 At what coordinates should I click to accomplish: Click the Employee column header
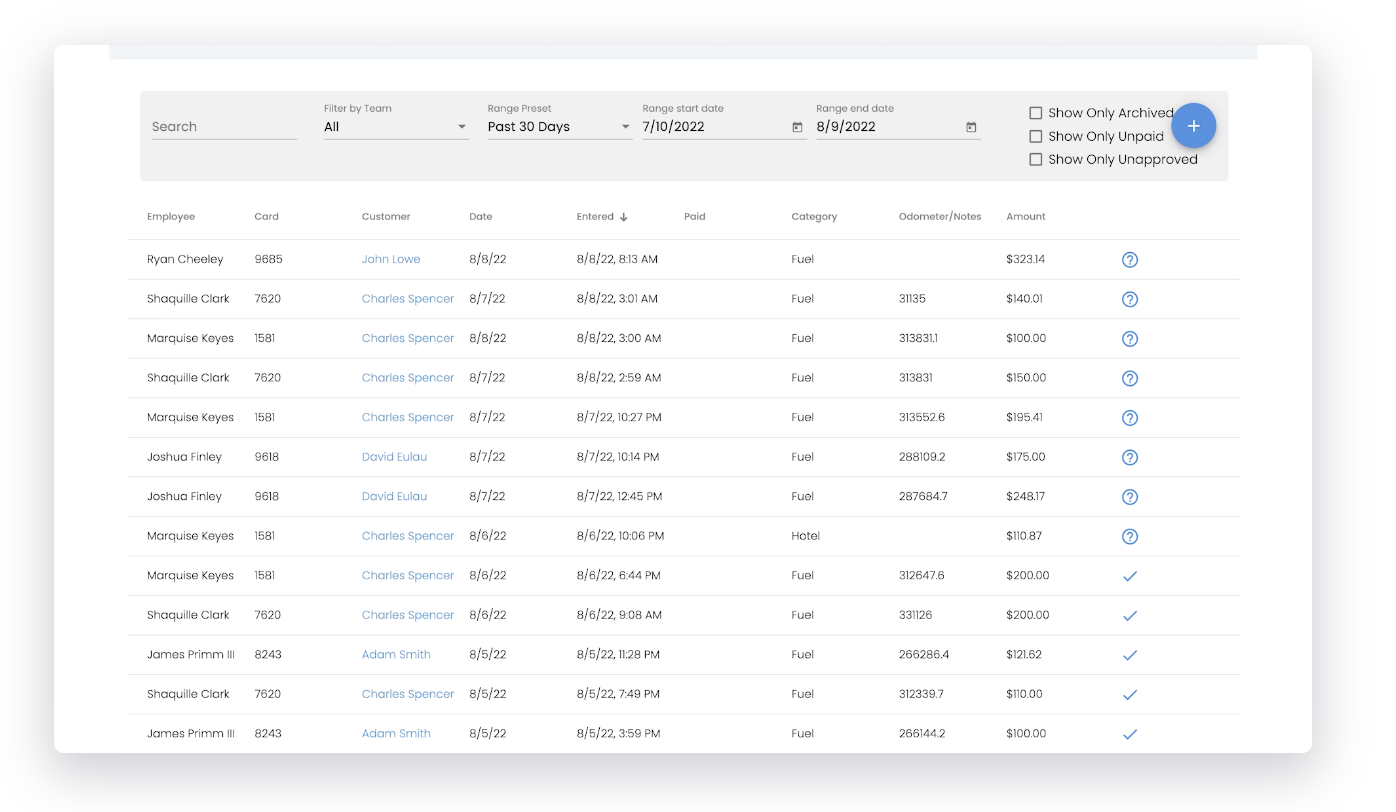click(171, 216)
